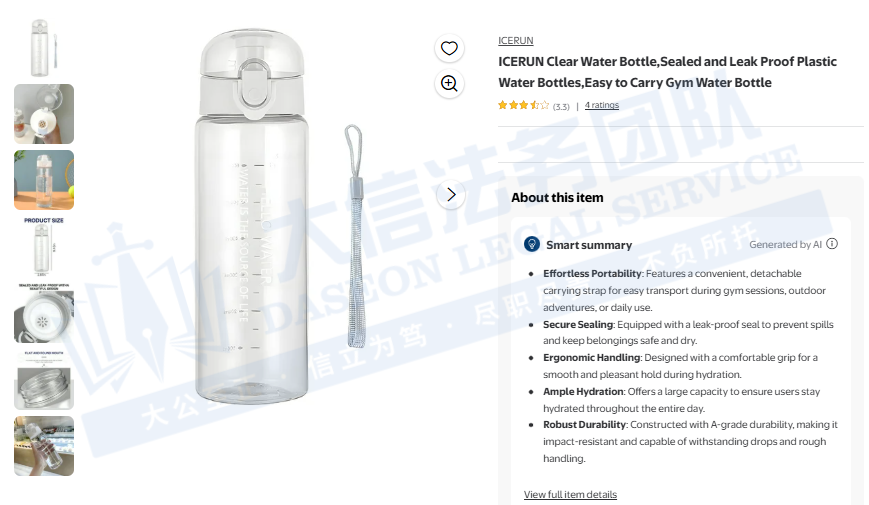Click the AI info circle icon
869x505 pixels.
(x=832, y=244)
